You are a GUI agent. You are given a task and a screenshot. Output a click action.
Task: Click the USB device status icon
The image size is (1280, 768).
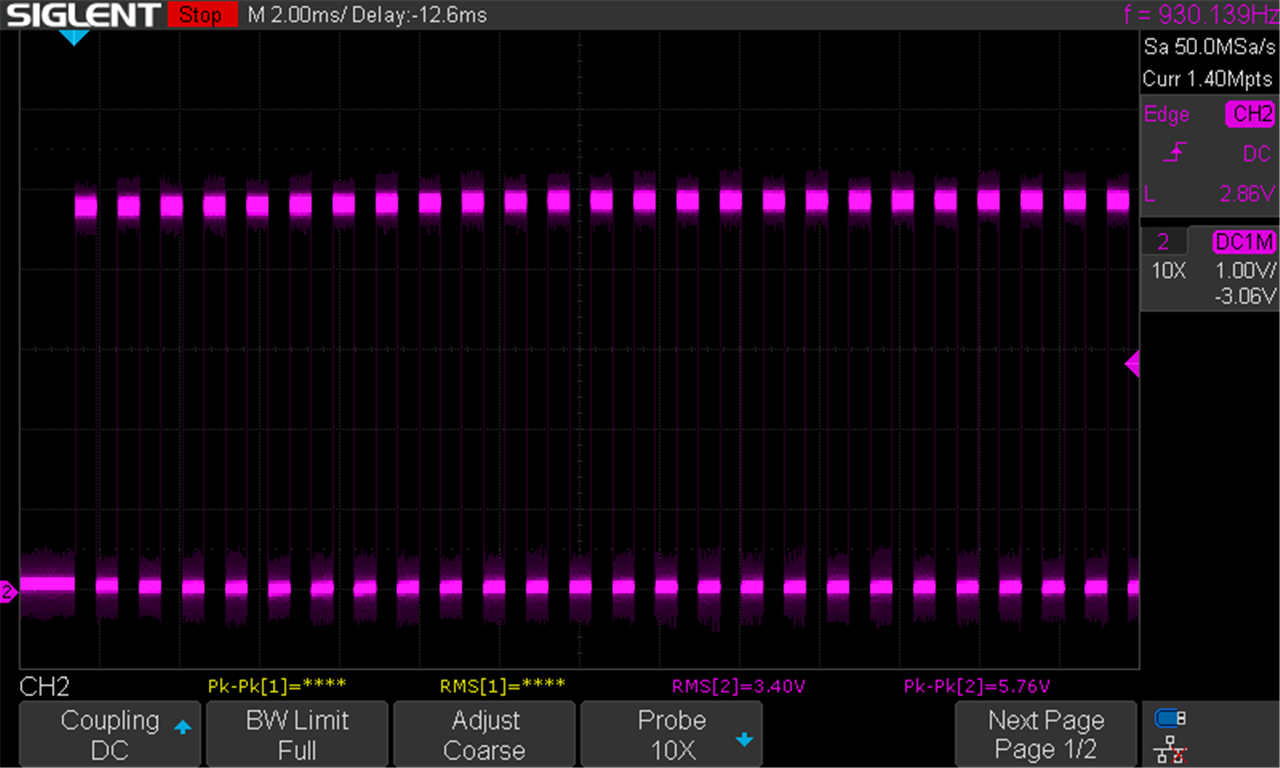coord(1169,717)
